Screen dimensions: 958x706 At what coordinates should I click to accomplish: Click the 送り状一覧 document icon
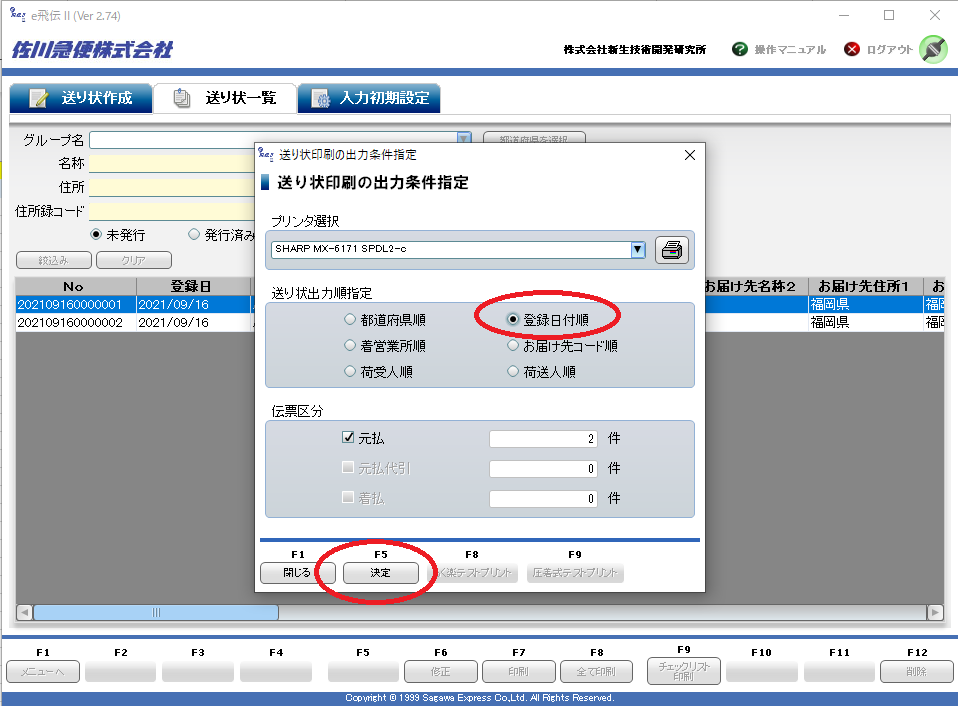click(182, 98)
